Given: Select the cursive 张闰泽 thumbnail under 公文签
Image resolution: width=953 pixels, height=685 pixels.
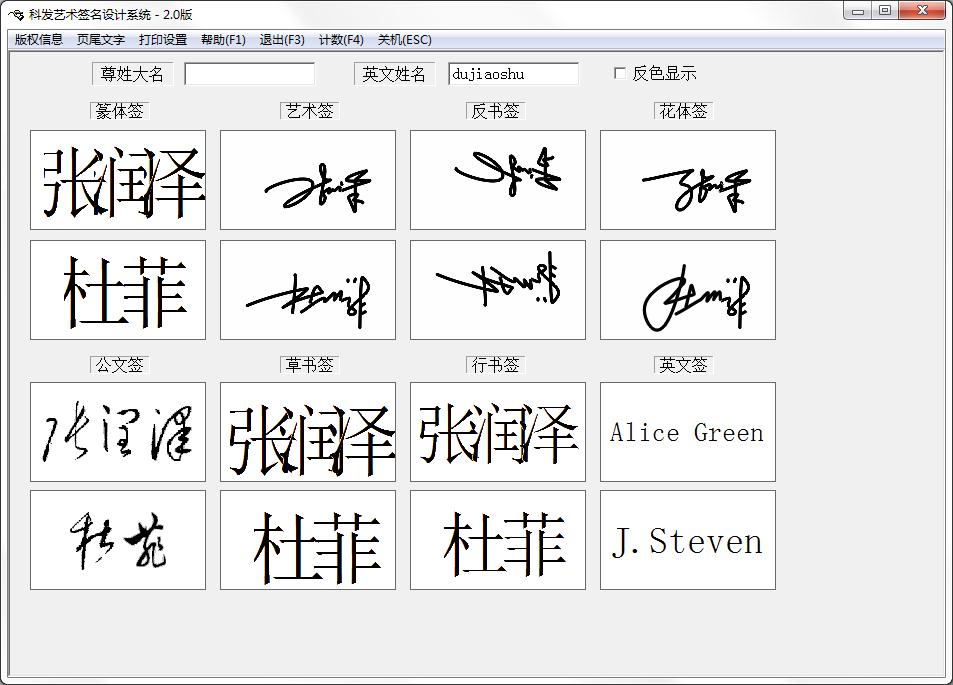Looking at the screenshot, I should pyautogui.click(x=118, y=432).
